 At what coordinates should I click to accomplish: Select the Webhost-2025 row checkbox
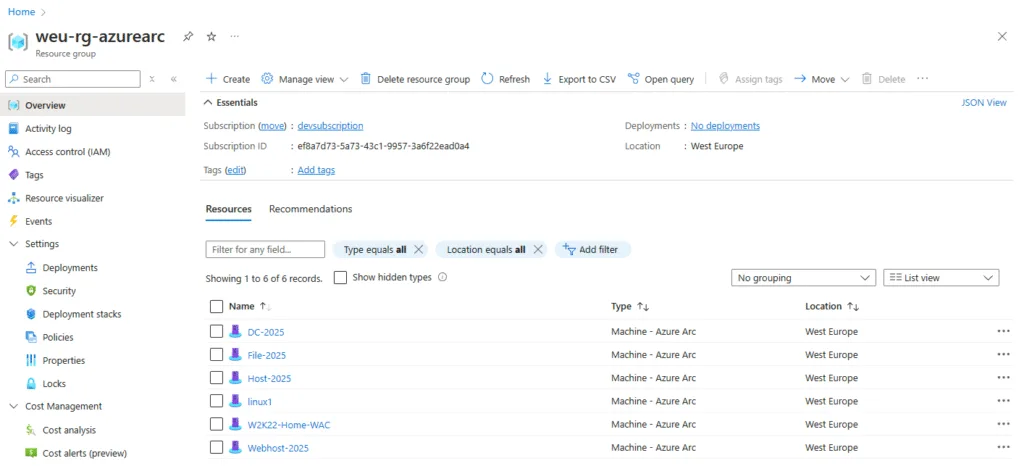[216, 447]
